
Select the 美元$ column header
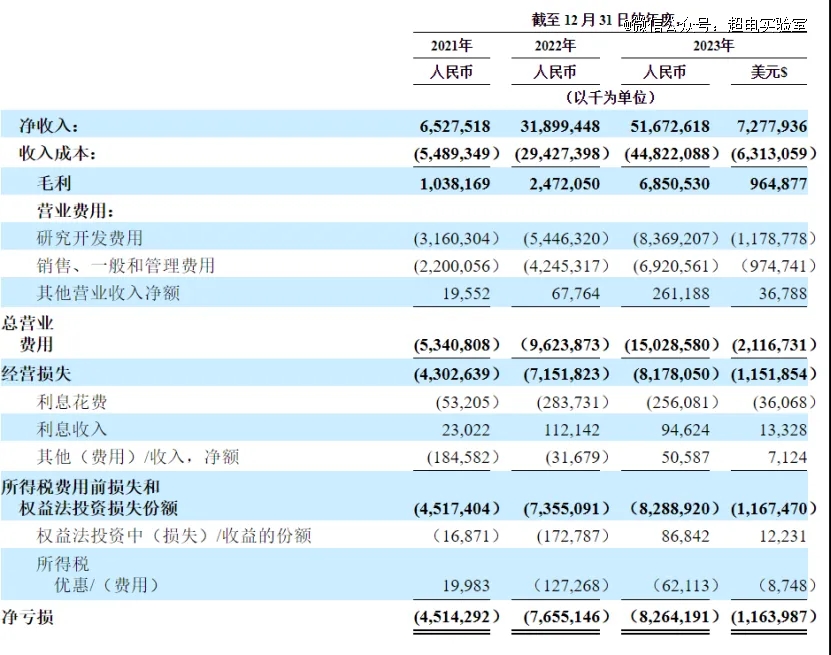(770, 73)
